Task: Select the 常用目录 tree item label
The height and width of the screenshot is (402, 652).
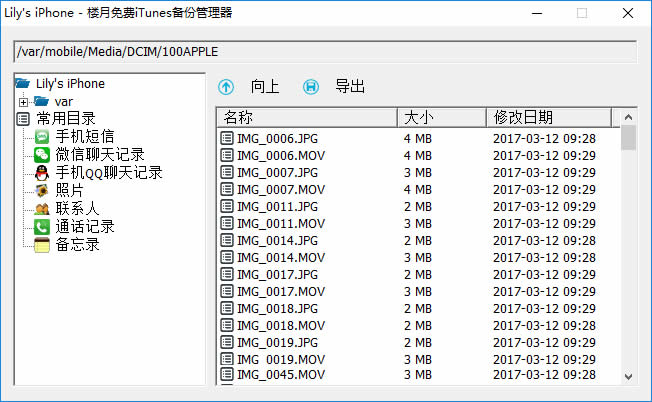Action: click(x=66, y=119)
